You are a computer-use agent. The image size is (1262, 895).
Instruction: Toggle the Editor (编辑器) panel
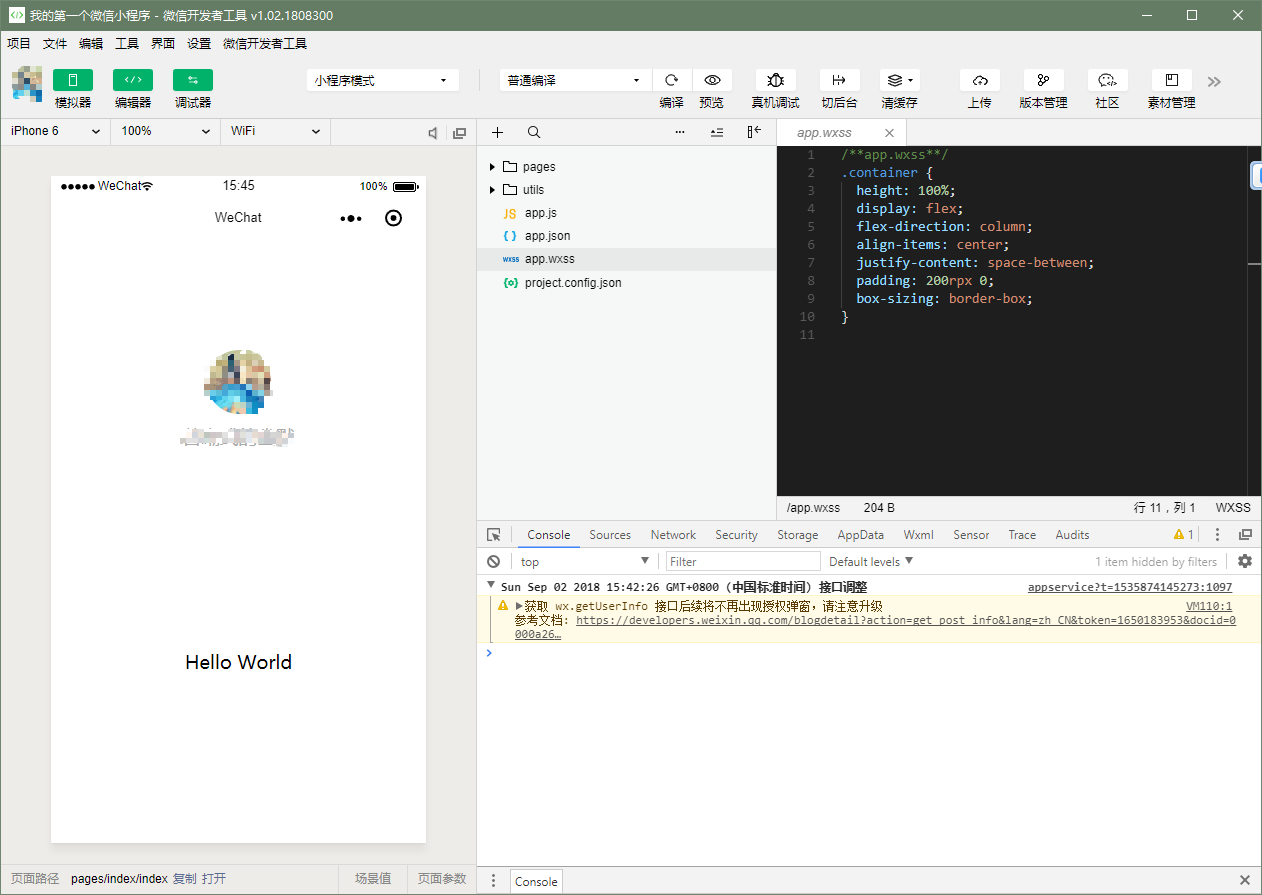[x=133, y=80]
